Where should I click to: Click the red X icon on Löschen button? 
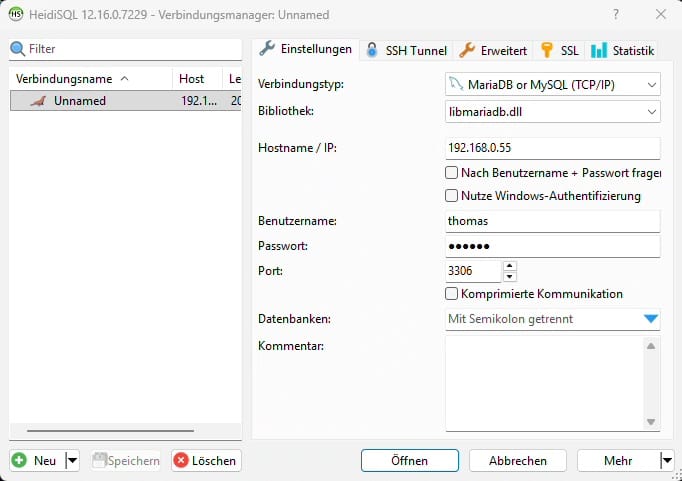(x=181, y=460)
